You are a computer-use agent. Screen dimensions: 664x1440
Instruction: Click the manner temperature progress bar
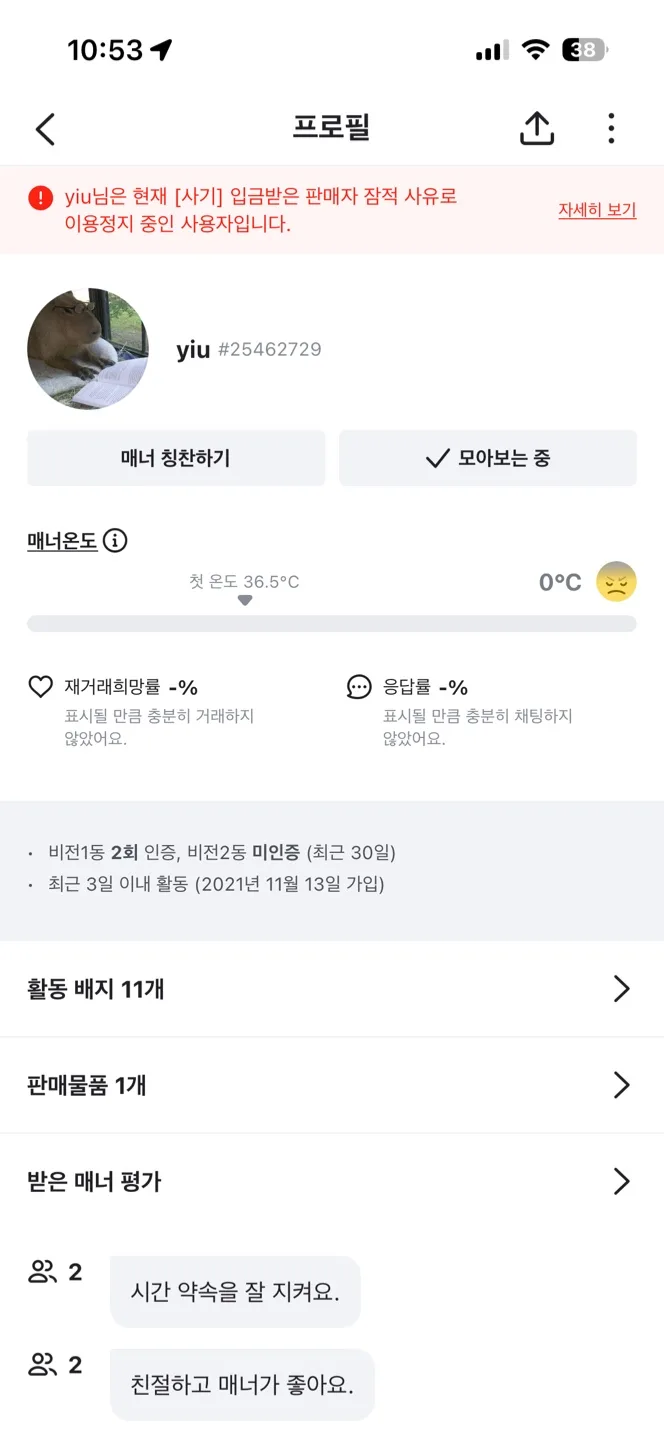tap(331, 624)
